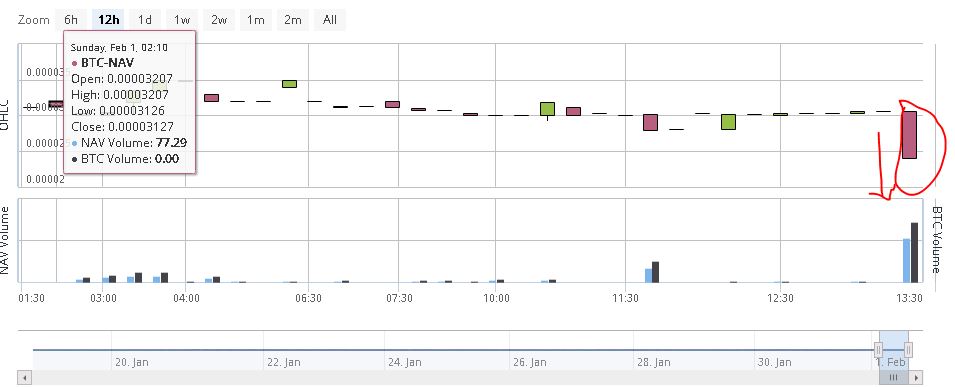
Task: Pick the 2m zoom range
Action: (292, 20)
